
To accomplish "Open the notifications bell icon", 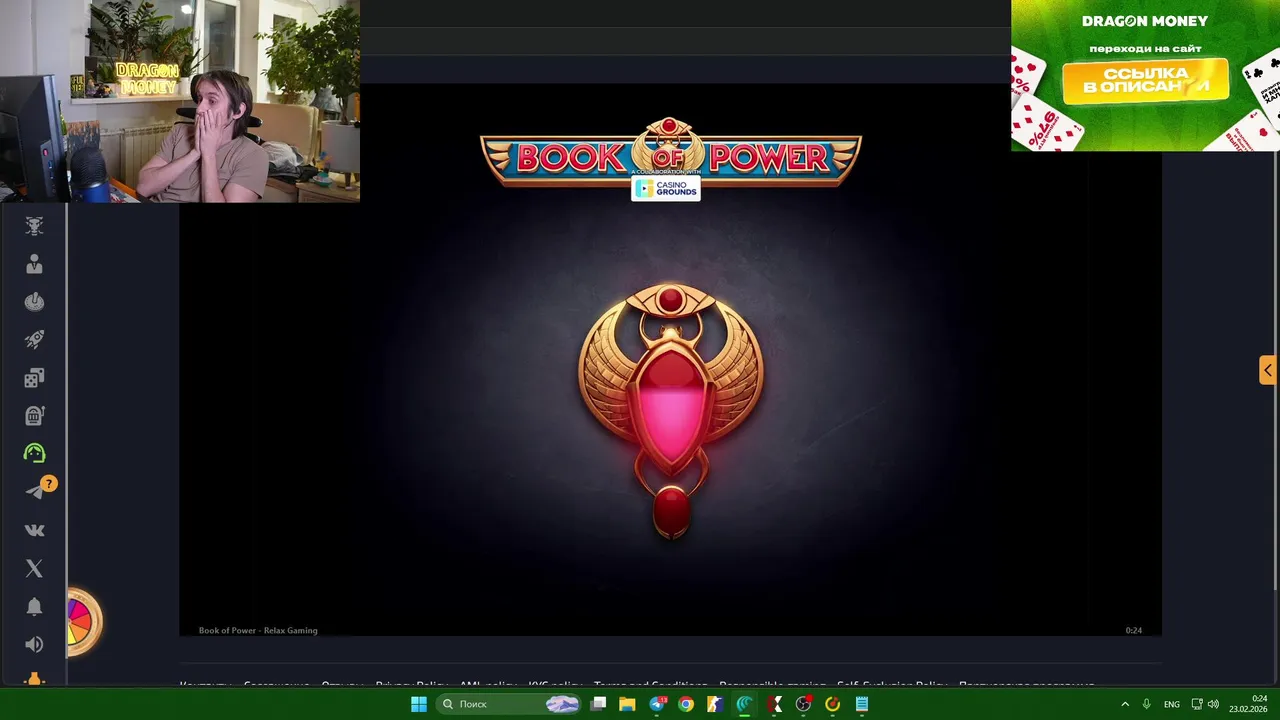I will click(x=34, y=607).
